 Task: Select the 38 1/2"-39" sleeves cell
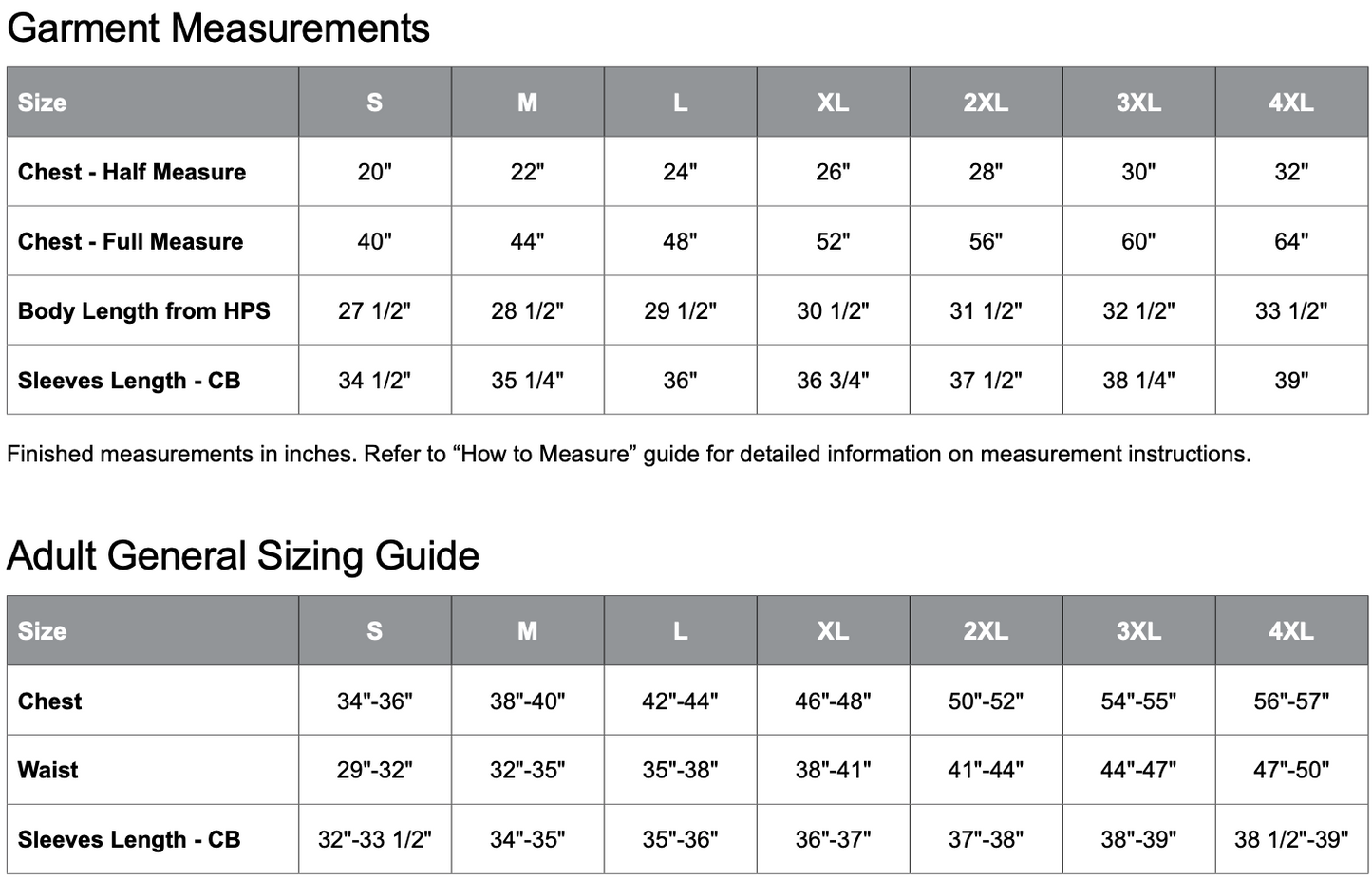(1291, 839)
